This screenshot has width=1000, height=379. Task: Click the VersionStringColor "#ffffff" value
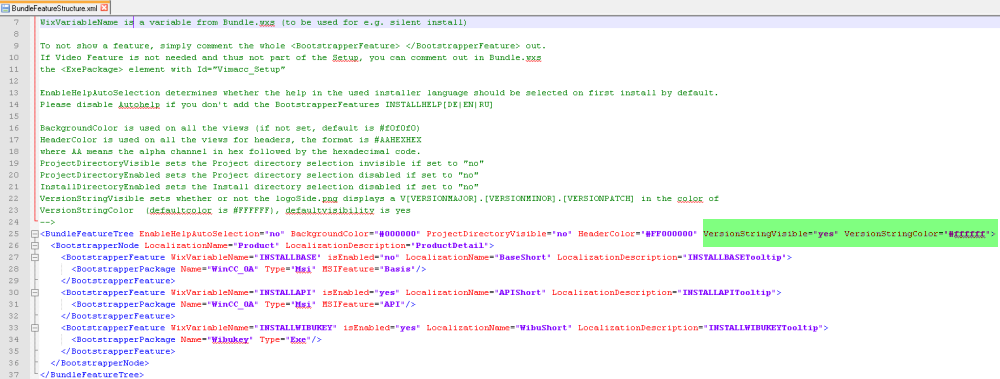click(966, 234)
